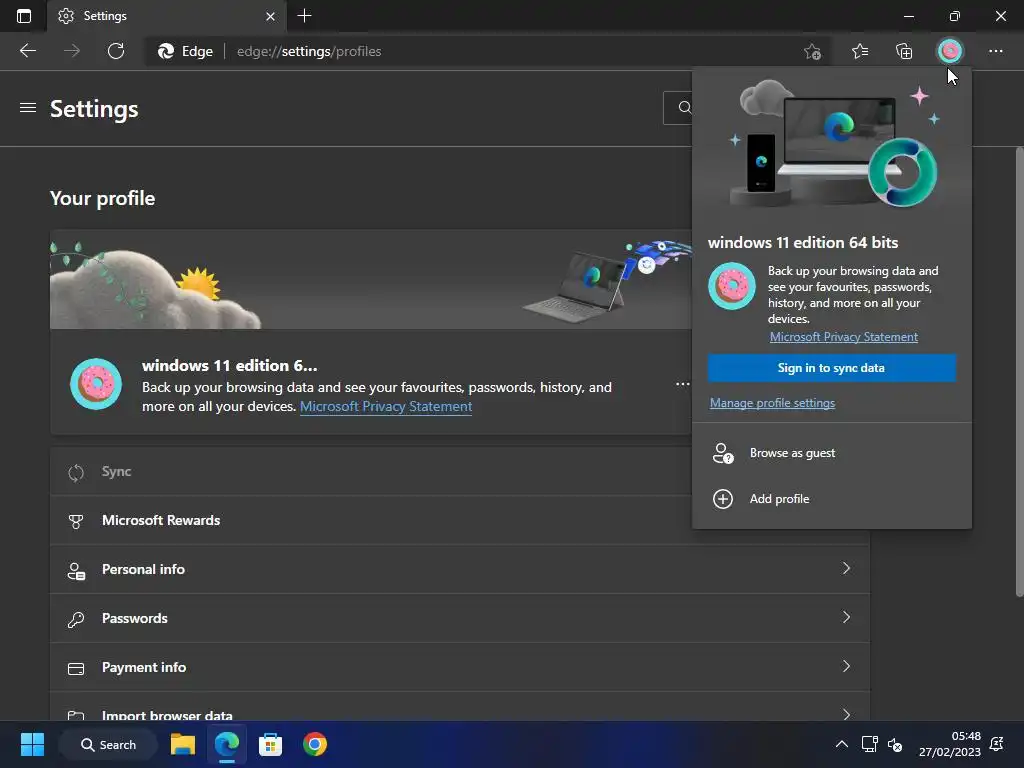Click the Passwords key icon
Image resolution: width=1024 pixels, height=768 pixels.
[76, 619]
